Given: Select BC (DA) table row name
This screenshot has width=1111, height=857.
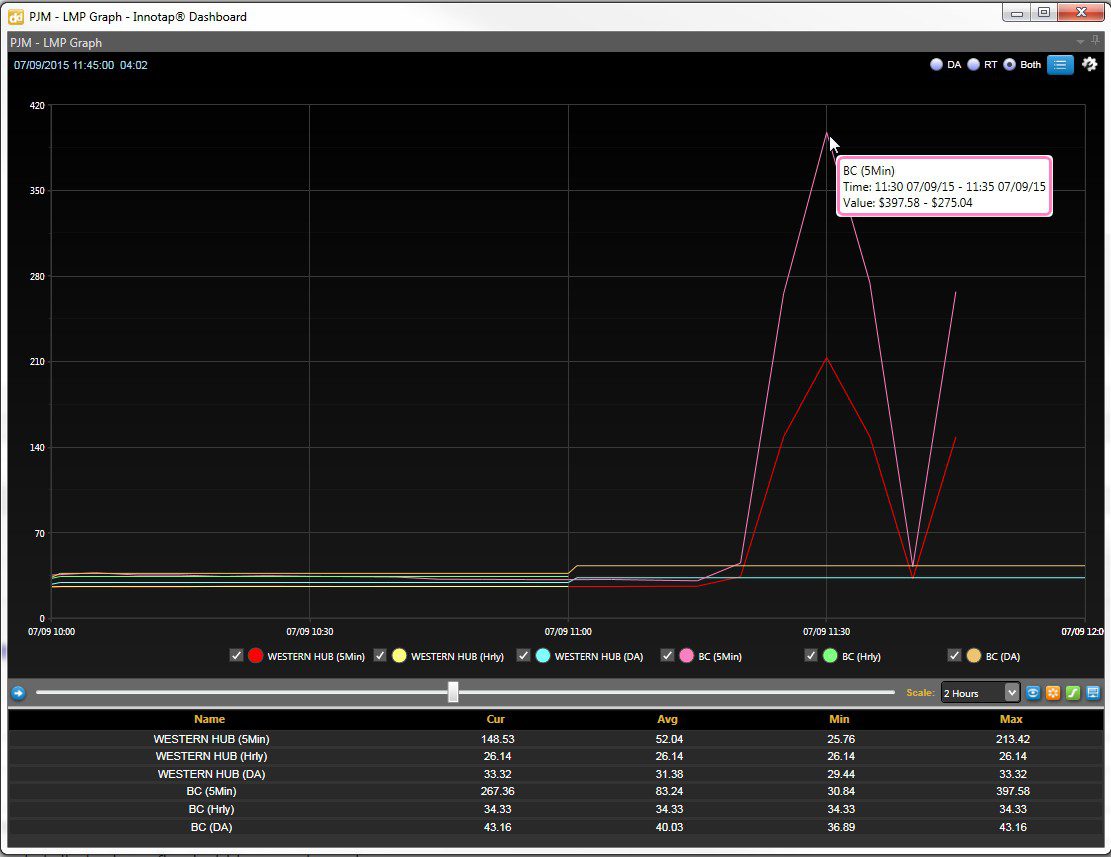Looking at the screenshot, I should click(211, 827).
